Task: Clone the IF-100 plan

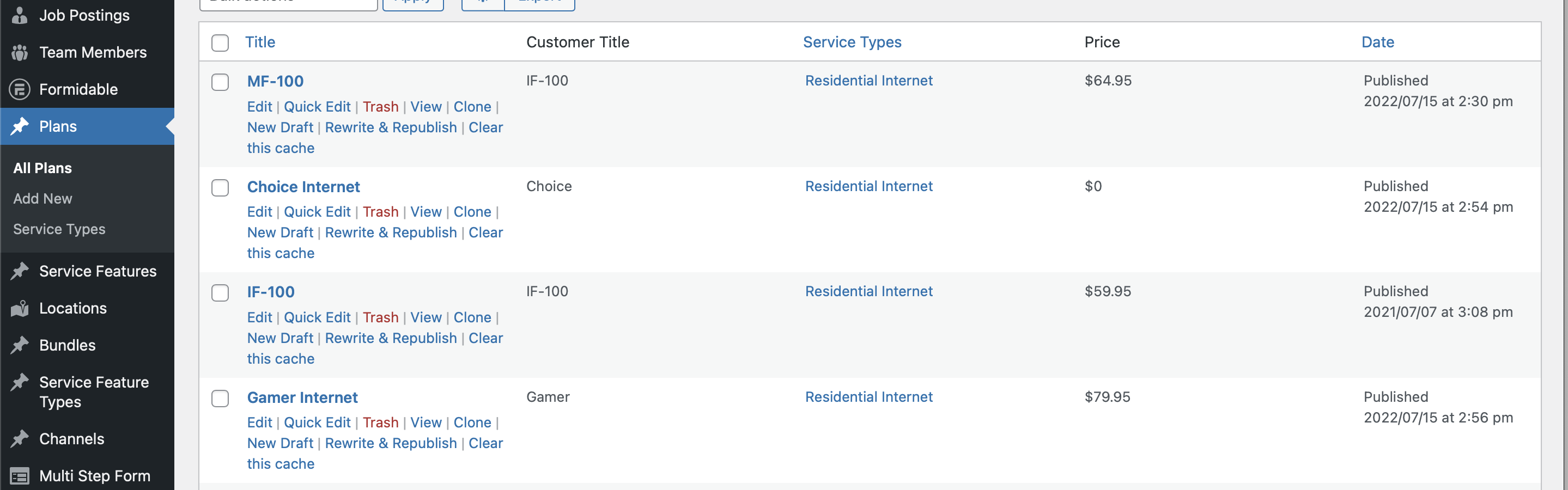Action: pos(472,317)
